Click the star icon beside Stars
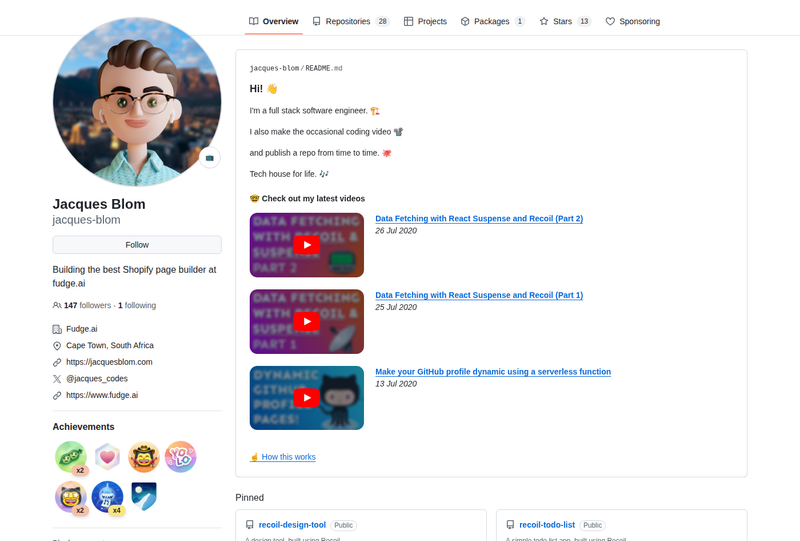This screenshot has height=541, width=800. pos(544,21)
